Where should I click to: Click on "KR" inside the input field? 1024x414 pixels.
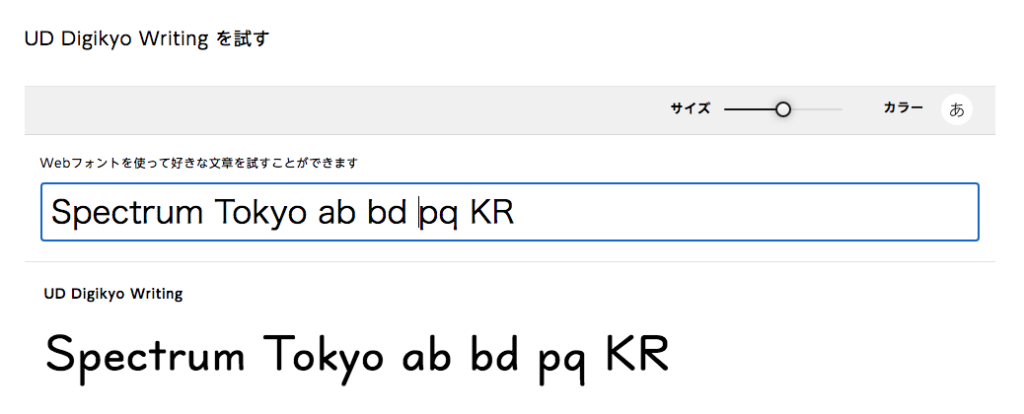(490, 212)
